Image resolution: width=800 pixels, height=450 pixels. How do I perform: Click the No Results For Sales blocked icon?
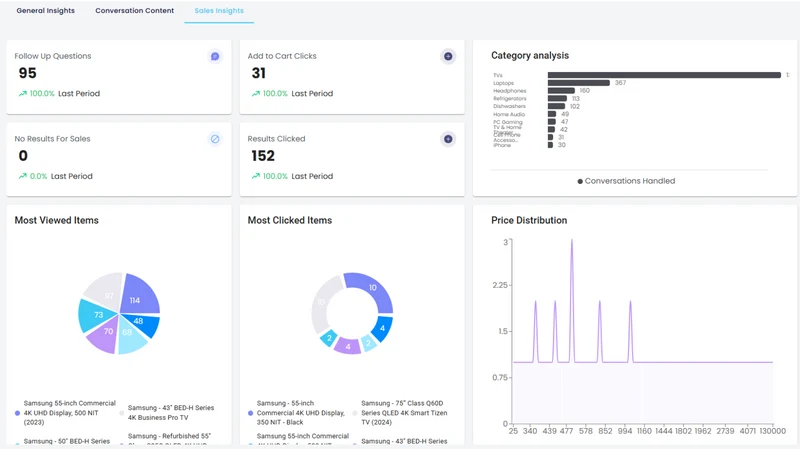pos(215,139)
